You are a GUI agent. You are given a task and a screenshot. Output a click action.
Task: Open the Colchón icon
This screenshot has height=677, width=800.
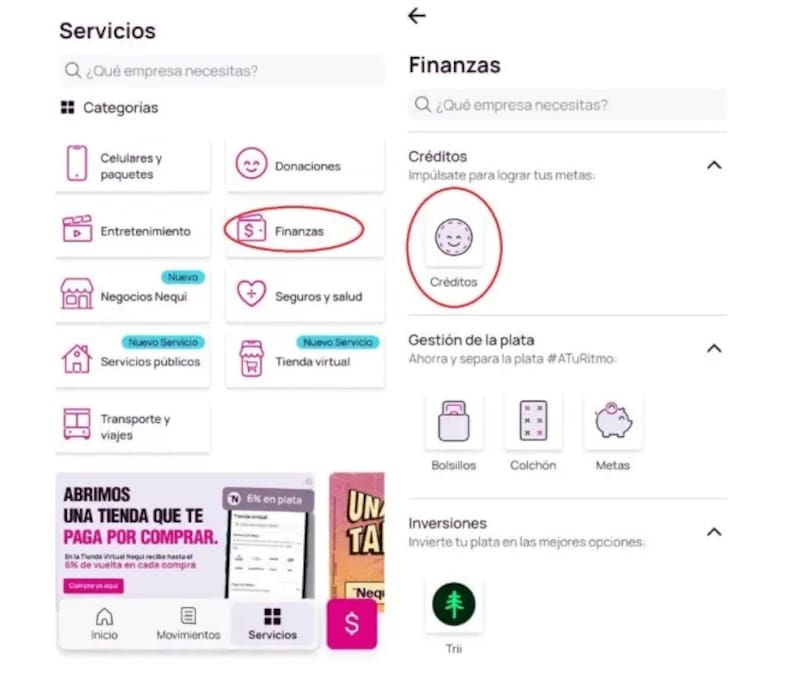533,421
